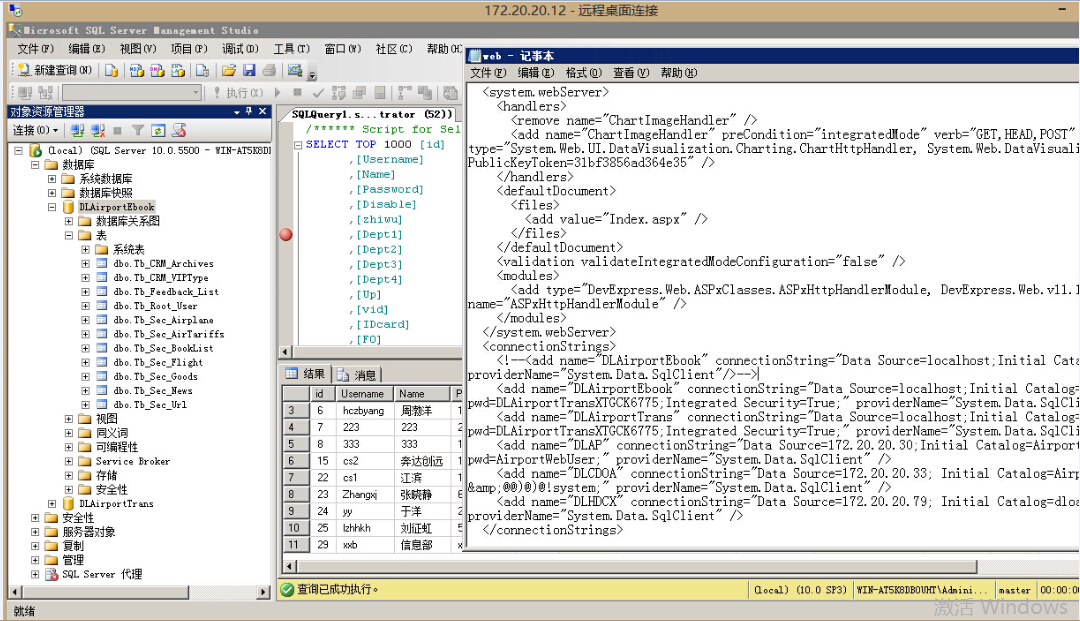Click the Parse checkmark icon
1080x621 pixels.
[x=318, y=92]
